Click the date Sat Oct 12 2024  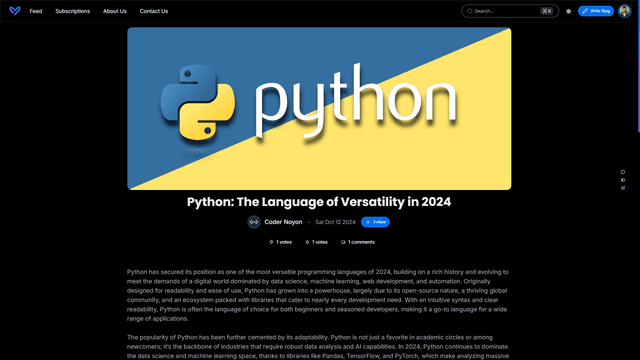336,222
